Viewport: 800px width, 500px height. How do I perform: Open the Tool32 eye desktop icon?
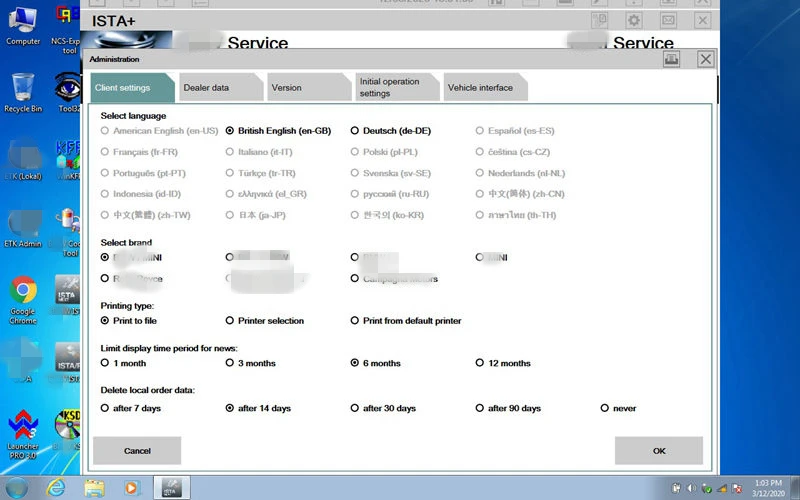[68, 93]
